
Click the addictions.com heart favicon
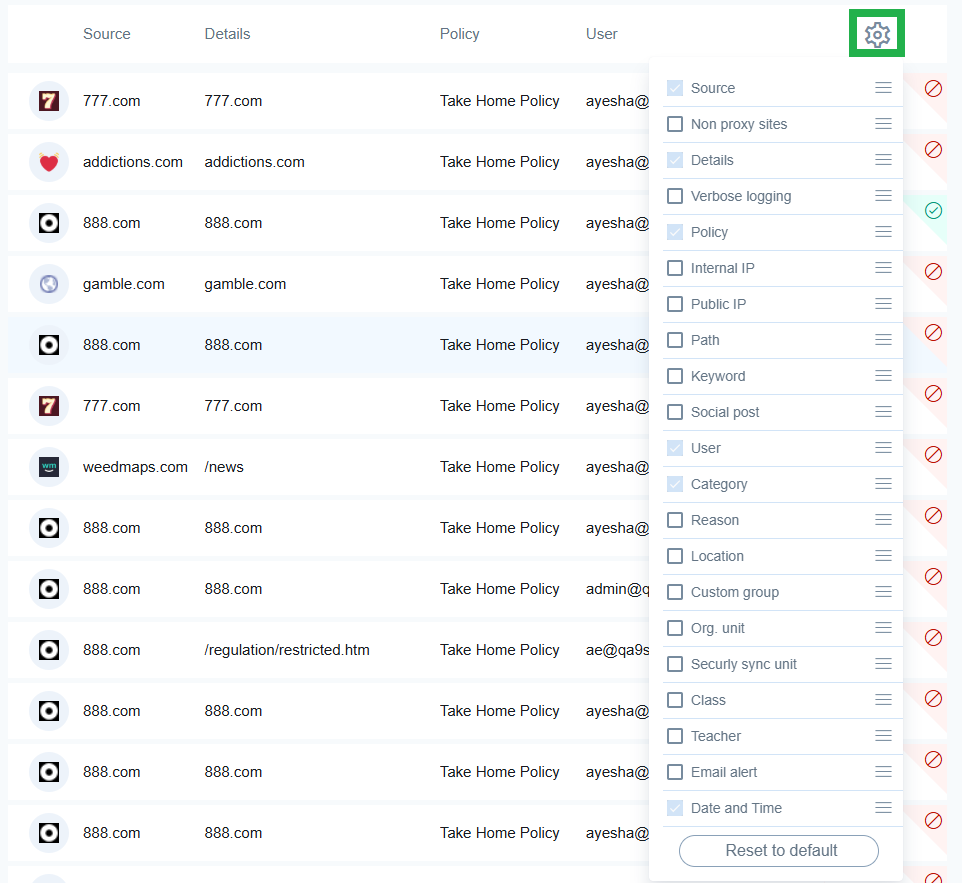[x=49, y=162]
